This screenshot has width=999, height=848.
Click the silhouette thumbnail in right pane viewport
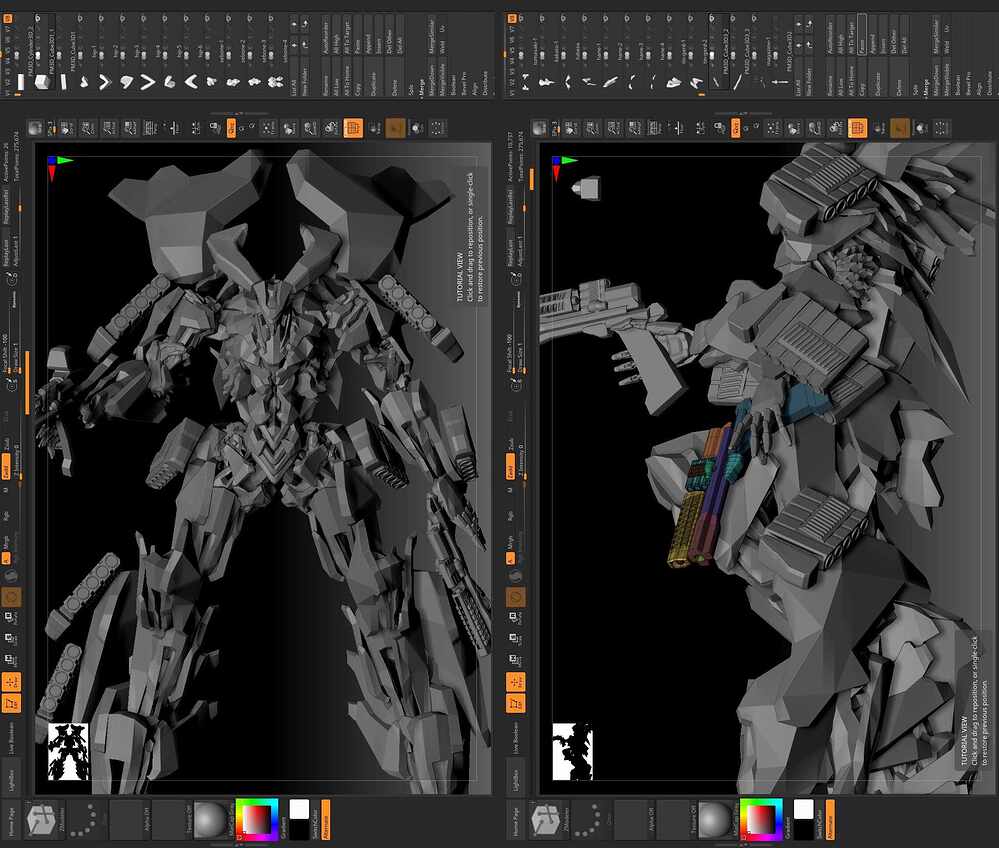(572, 752)
